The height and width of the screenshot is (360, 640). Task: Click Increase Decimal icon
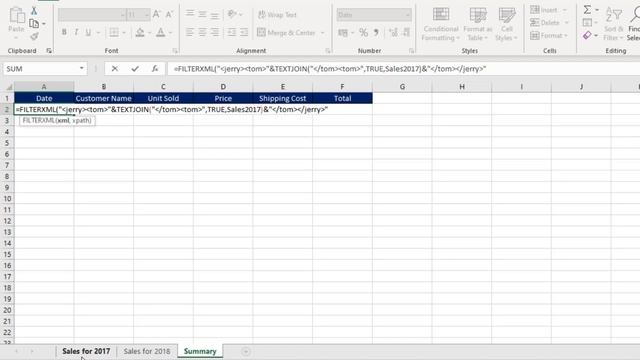point(393,32)
